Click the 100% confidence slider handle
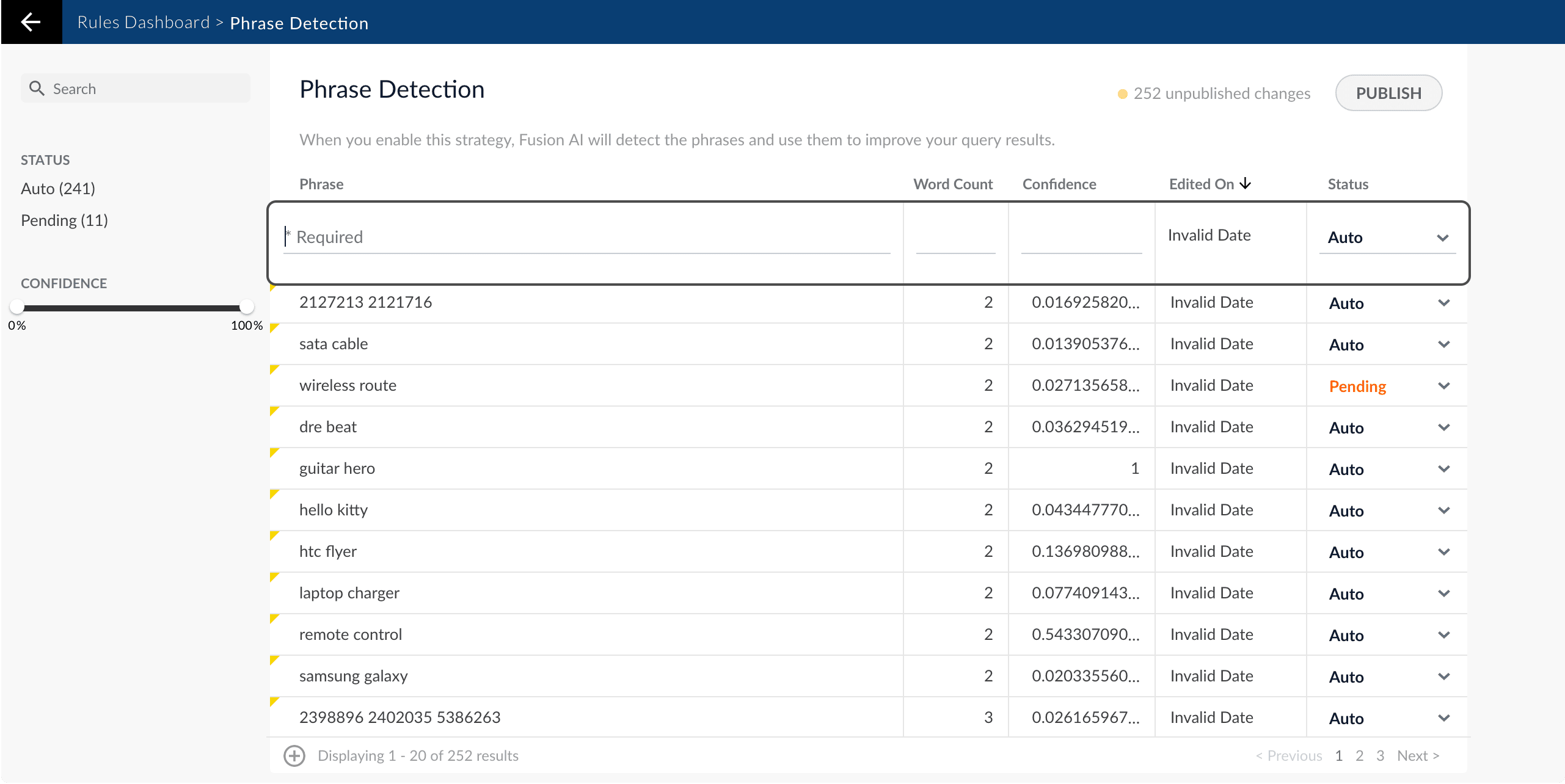 (x=247, y=307)
